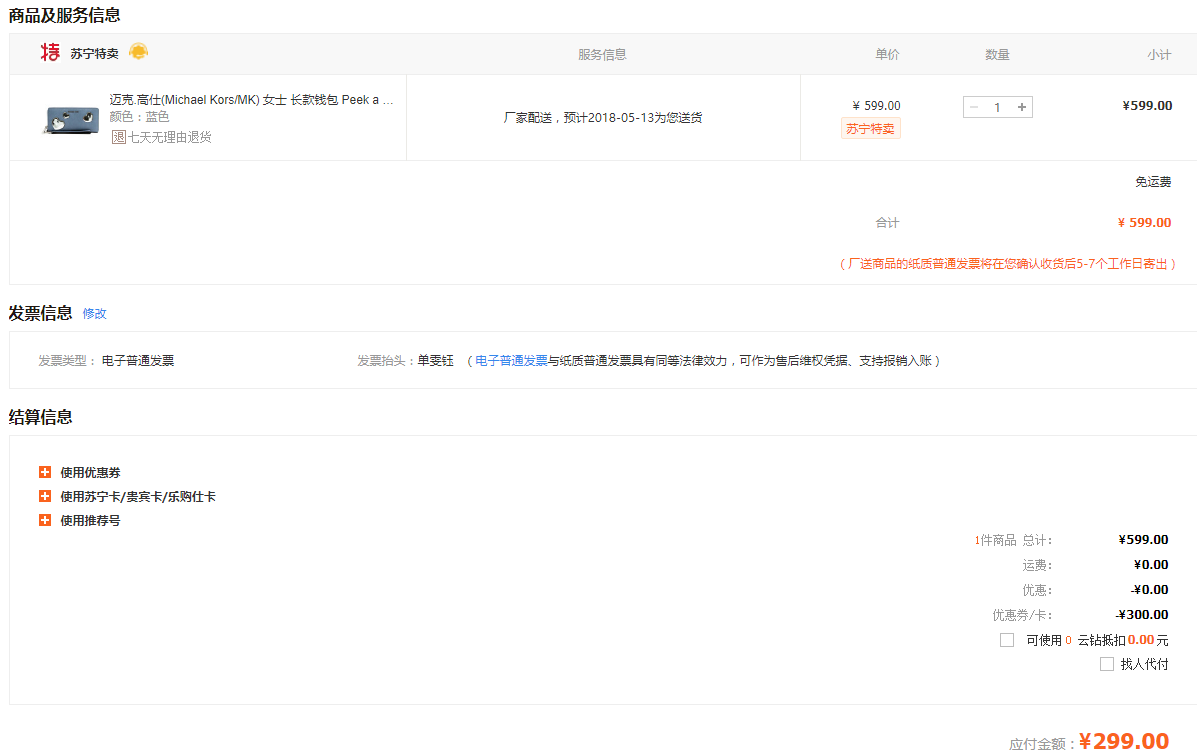Viewport: 1197px width, 754px height.
Task: Click the 颜色：蓝色 color text
Action: point(139,117)
